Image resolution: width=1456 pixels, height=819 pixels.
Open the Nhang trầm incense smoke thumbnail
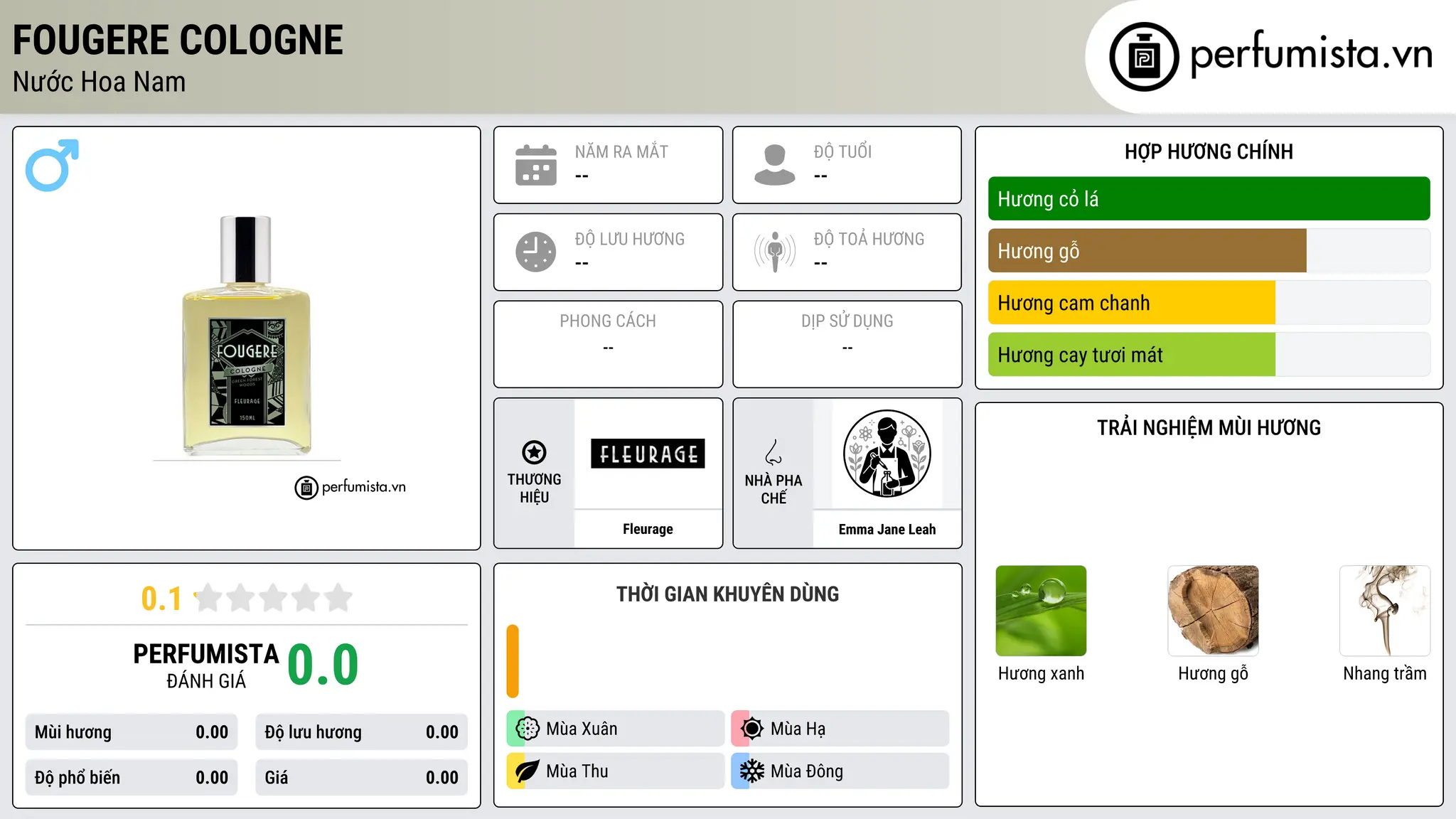click(x=1385, y=611)
